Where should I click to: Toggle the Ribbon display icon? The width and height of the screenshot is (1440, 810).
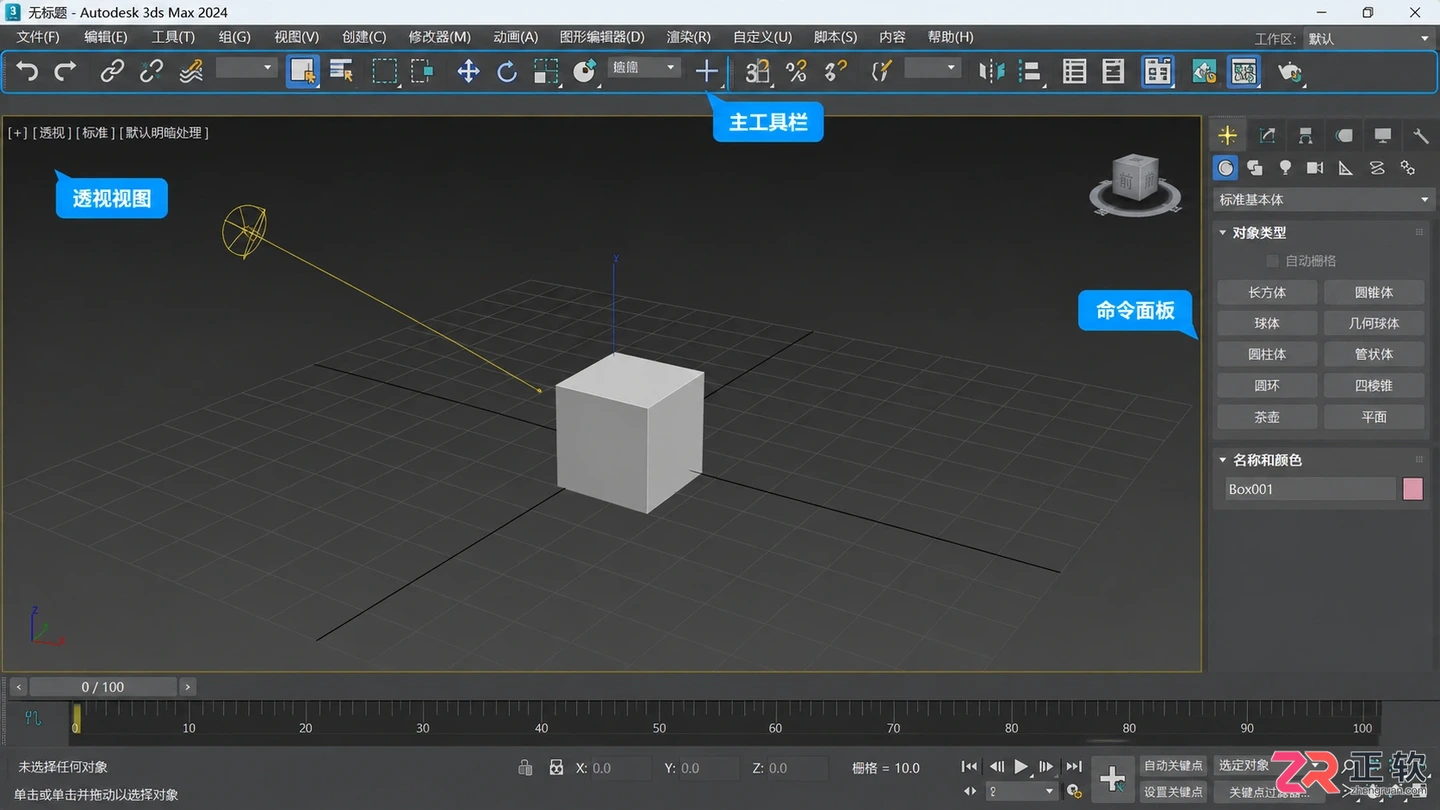(1158, 71)
